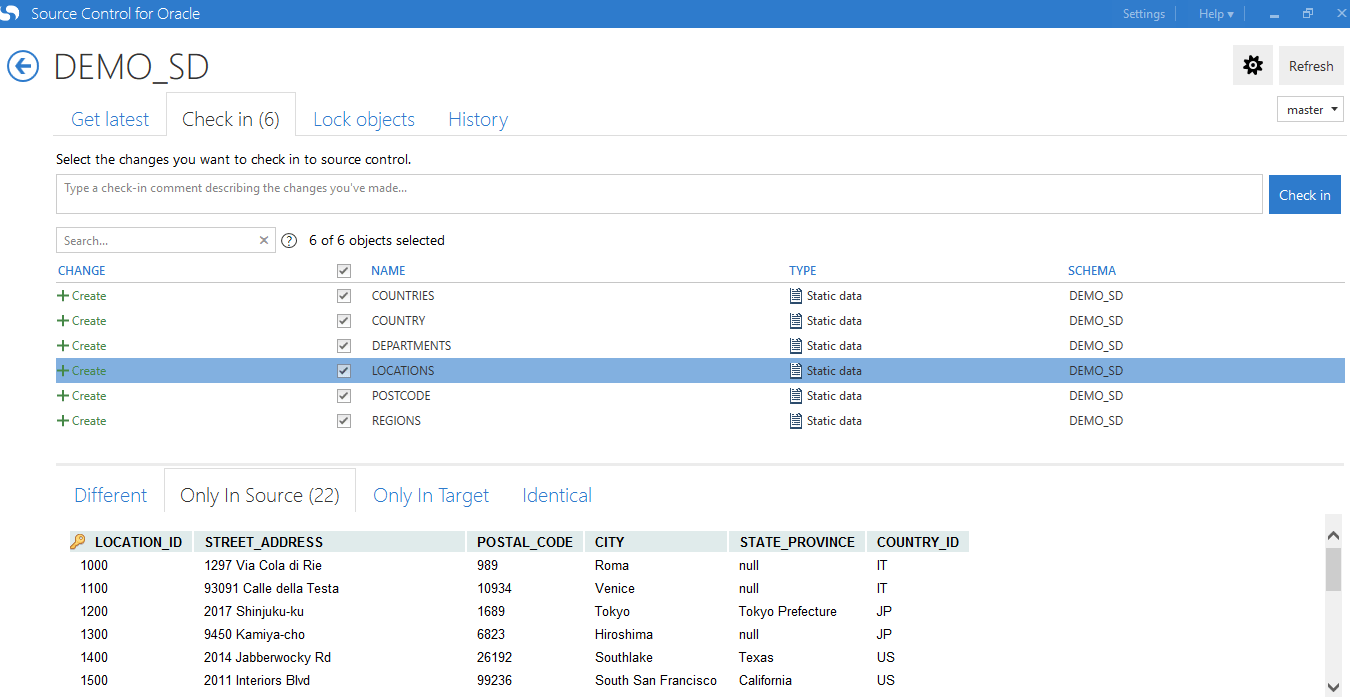1350x697 pixels.
Task: Open options with the gear icon
Action: (1252, 66)
